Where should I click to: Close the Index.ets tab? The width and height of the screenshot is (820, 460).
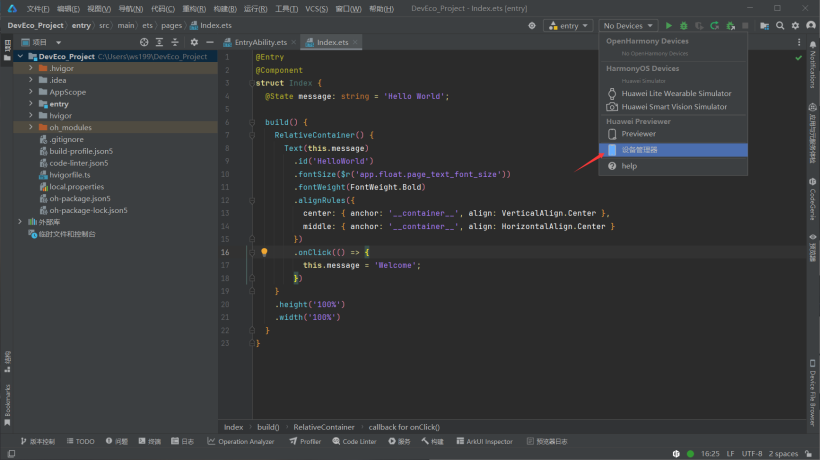click(355, 42)
